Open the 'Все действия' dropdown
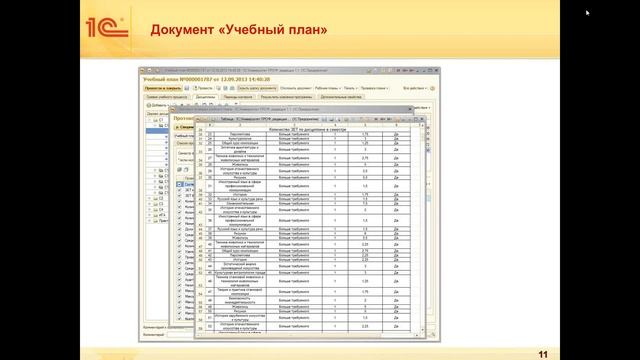 [415, 88]
